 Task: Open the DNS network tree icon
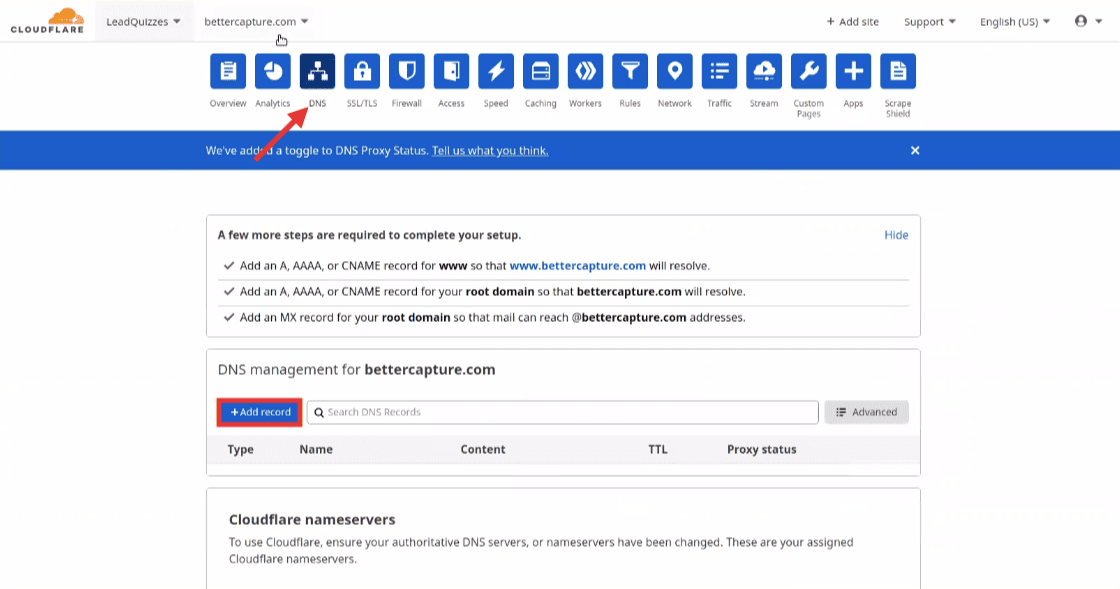tap(317, 71)
